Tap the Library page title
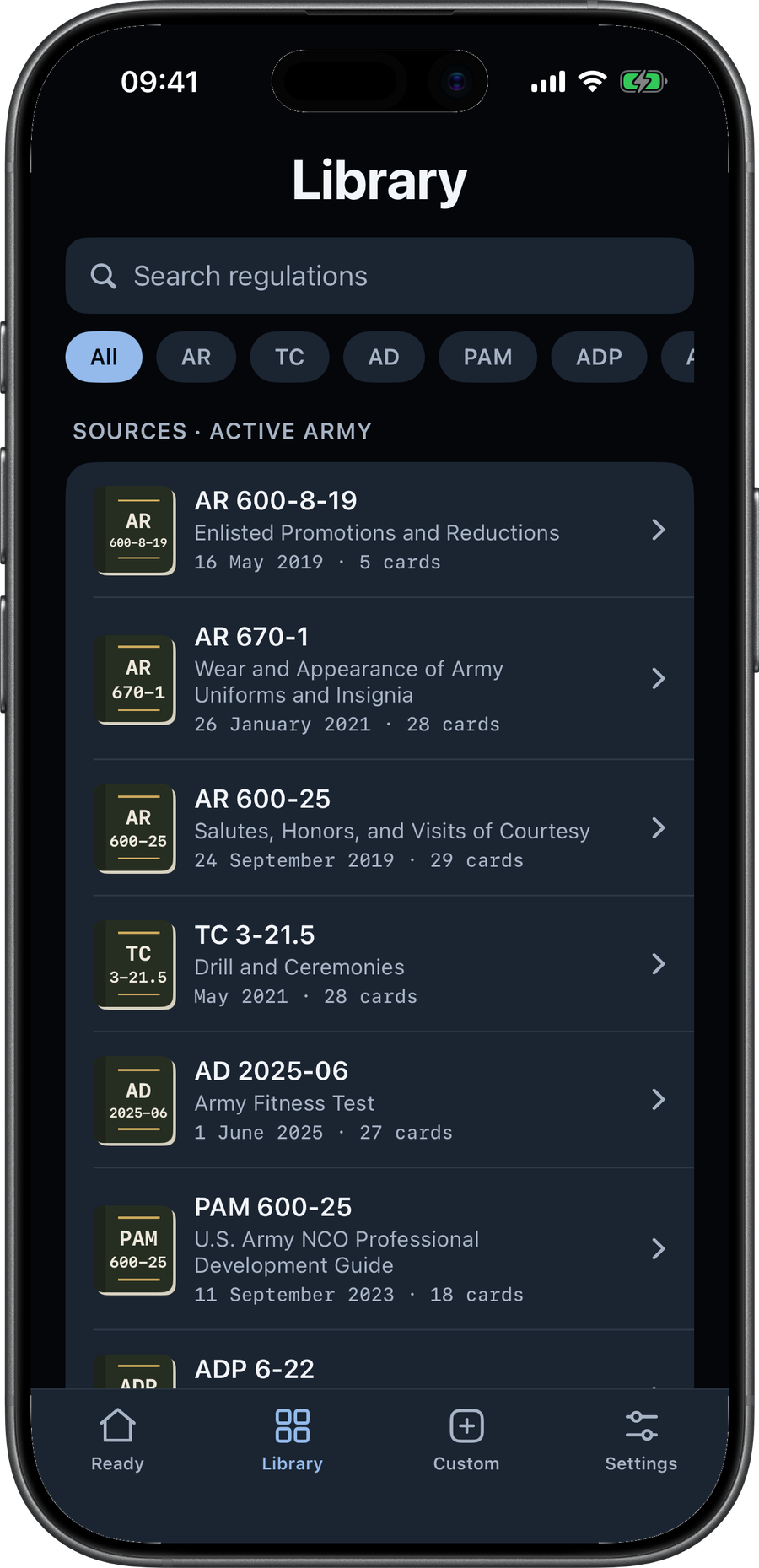This screenshot has width=759, height=1568. 379,181
